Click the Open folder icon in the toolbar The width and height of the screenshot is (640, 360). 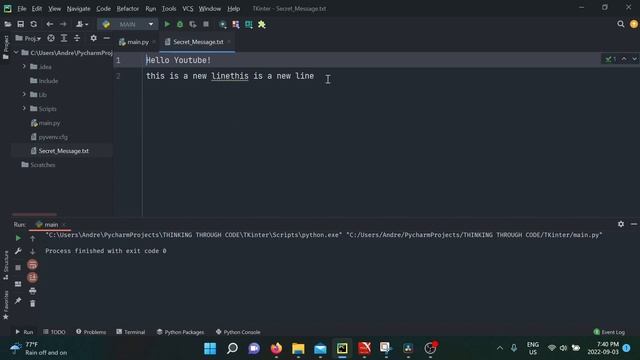coord(8,24)
